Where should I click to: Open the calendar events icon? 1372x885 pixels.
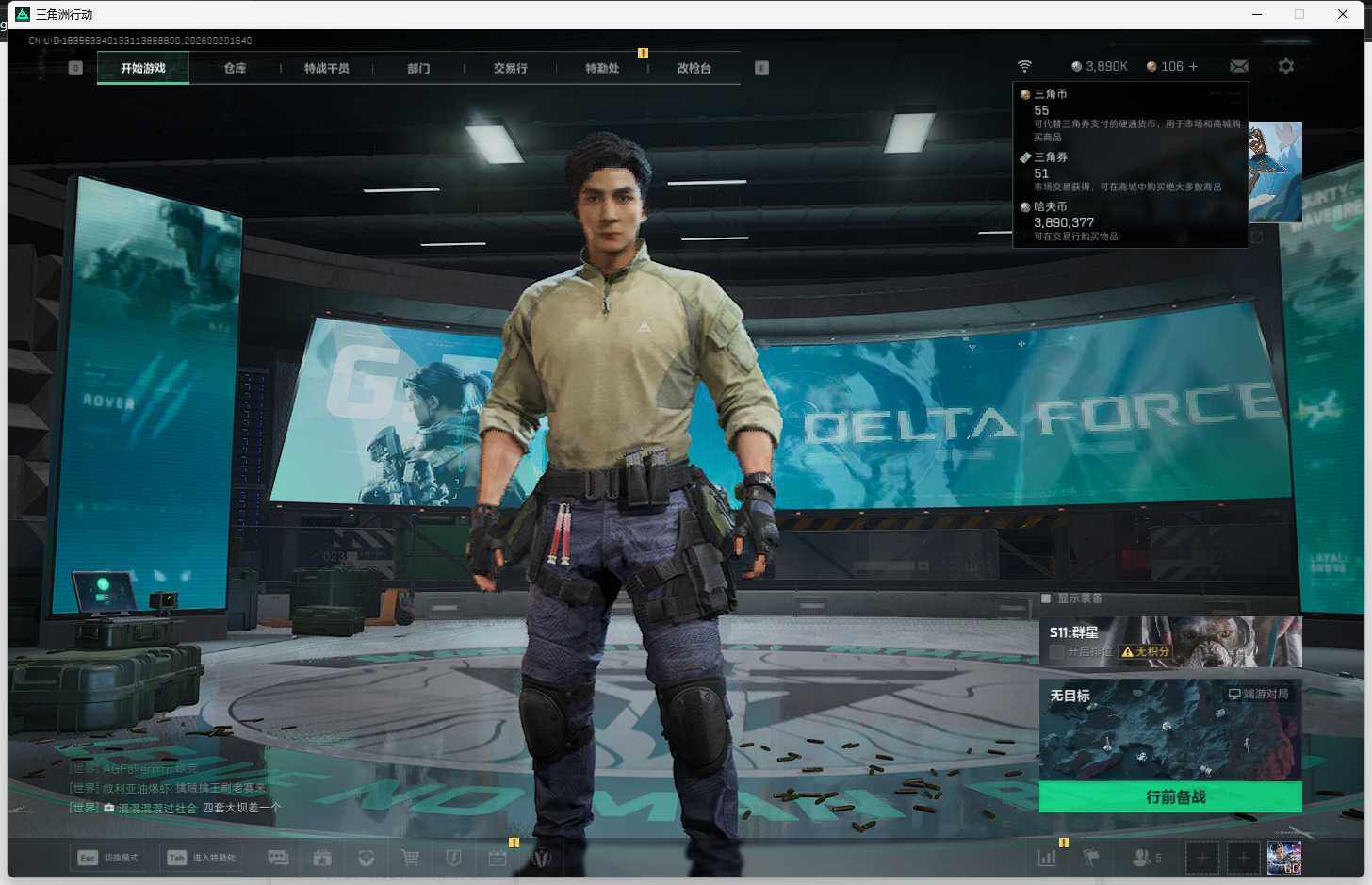click(498, 858)
